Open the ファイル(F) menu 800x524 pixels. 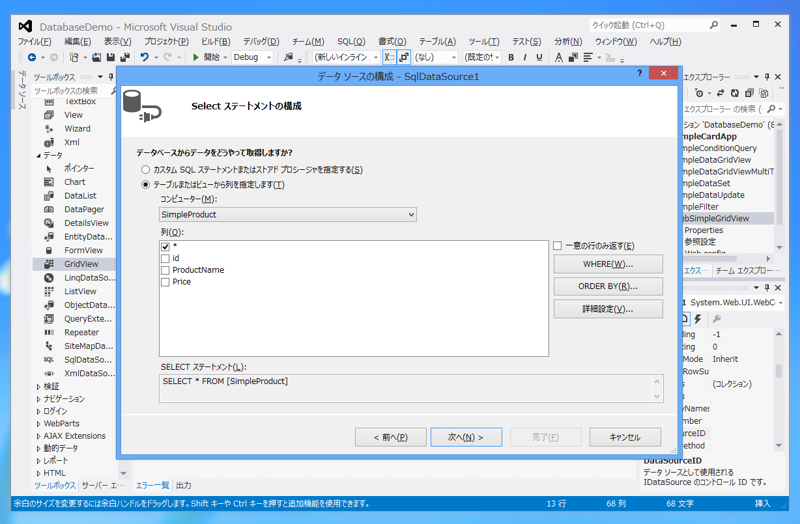coord(34,41)
